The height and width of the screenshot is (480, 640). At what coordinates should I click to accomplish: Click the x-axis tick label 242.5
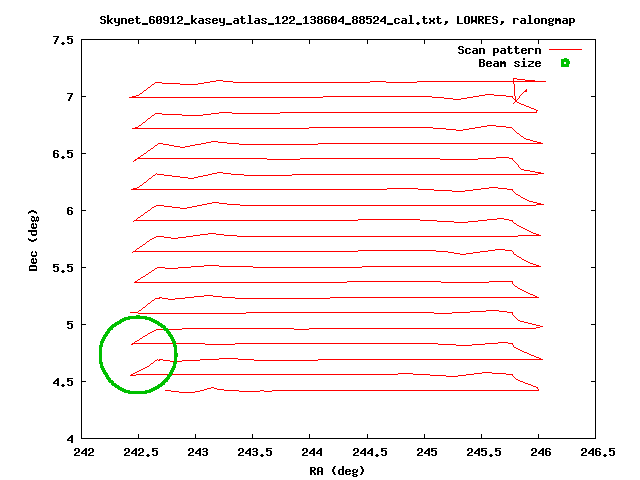tap(141, 452)
